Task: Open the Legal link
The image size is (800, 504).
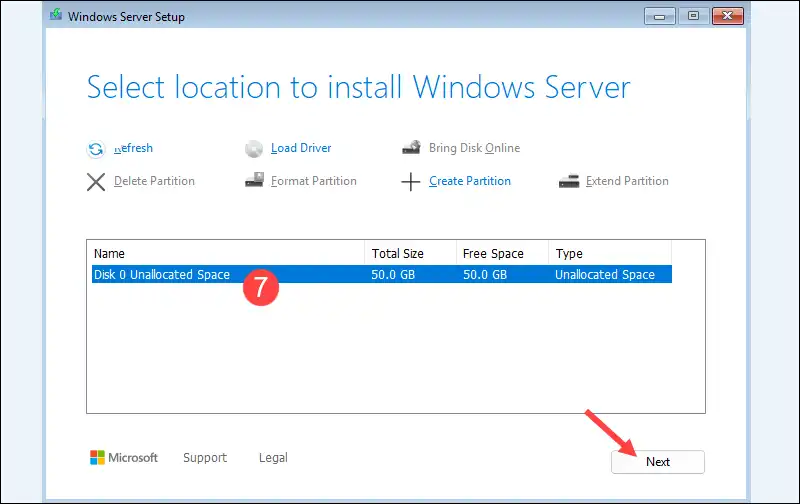Action: point(273,458)
